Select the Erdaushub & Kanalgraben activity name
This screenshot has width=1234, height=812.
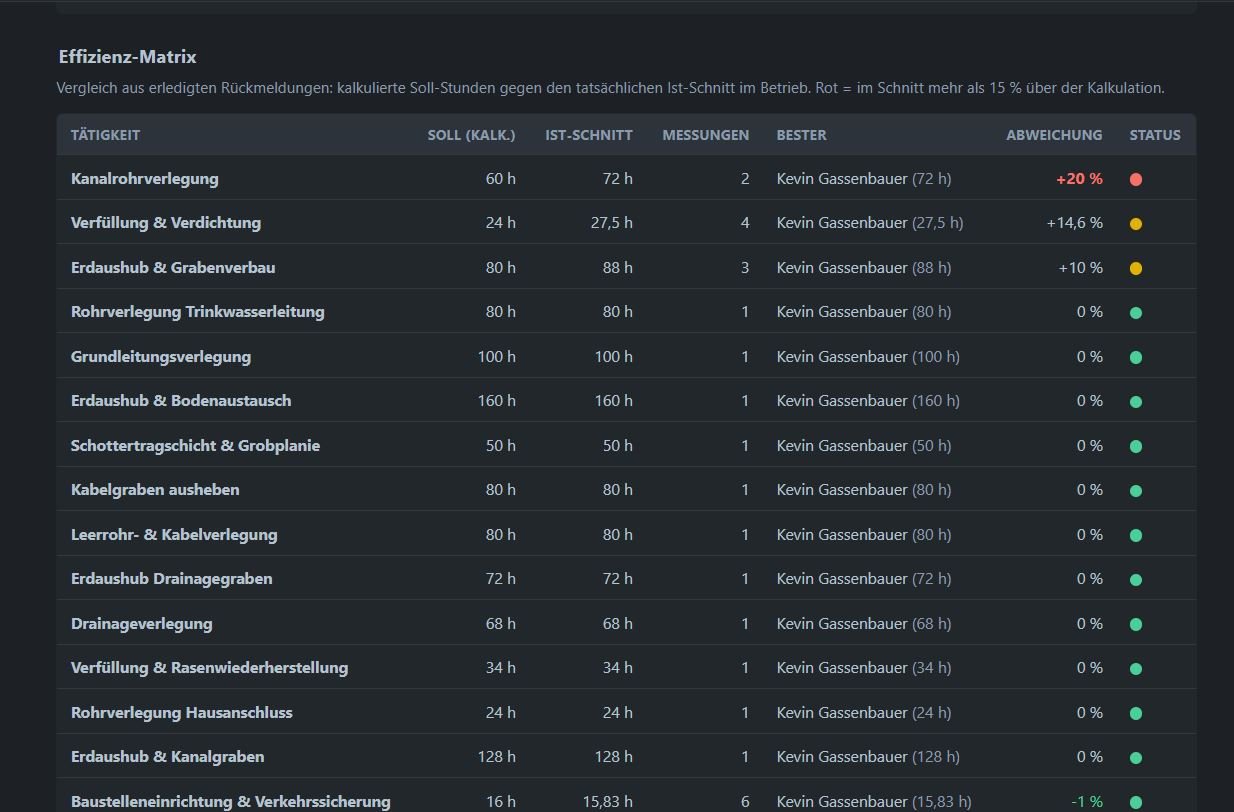pyautogui.click(x=168, y=757)
